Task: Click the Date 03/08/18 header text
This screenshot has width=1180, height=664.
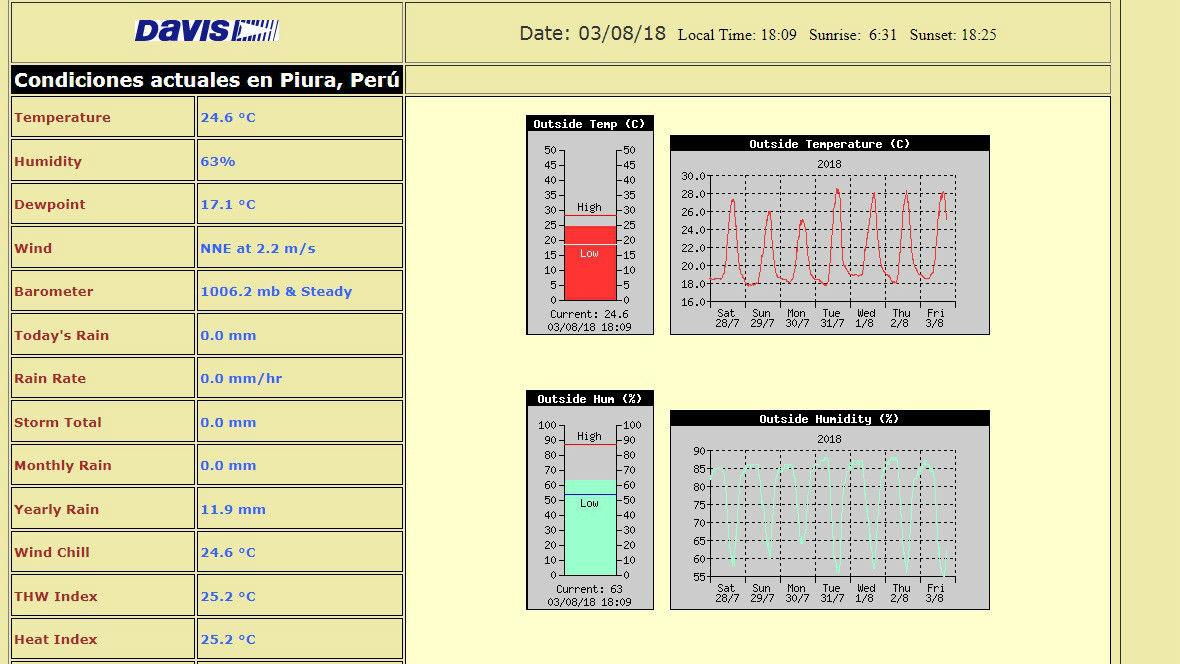Action: coord(592,33)
